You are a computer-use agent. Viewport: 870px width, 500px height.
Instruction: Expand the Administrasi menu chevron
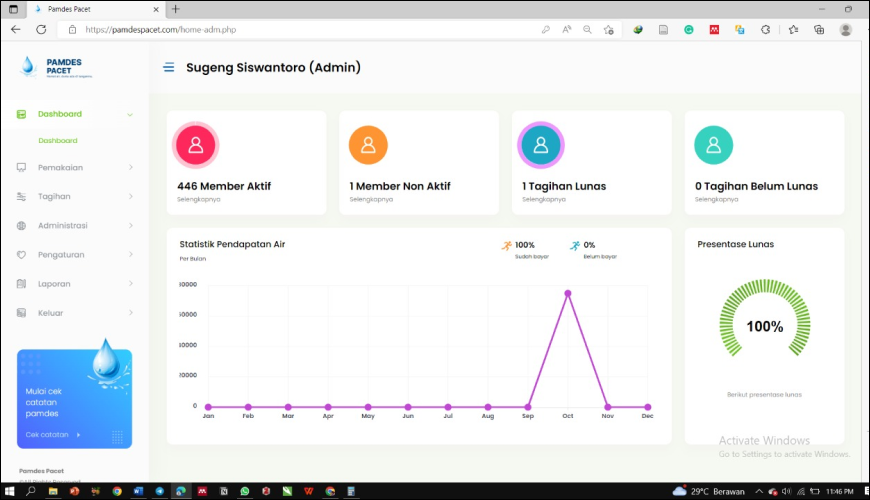point(130,226)
